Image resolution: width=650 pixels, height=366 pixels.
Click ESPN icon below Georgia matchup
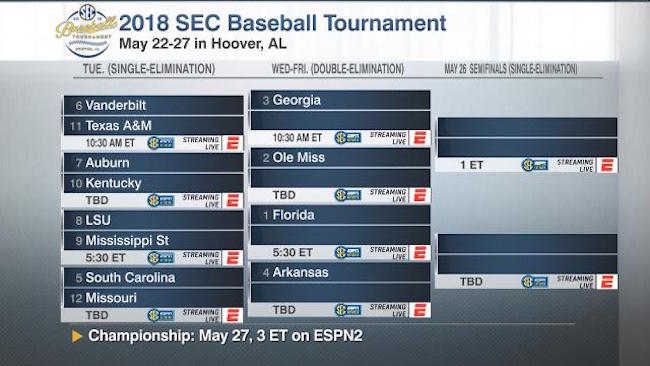pyautogui.click(x=420, y=138)
